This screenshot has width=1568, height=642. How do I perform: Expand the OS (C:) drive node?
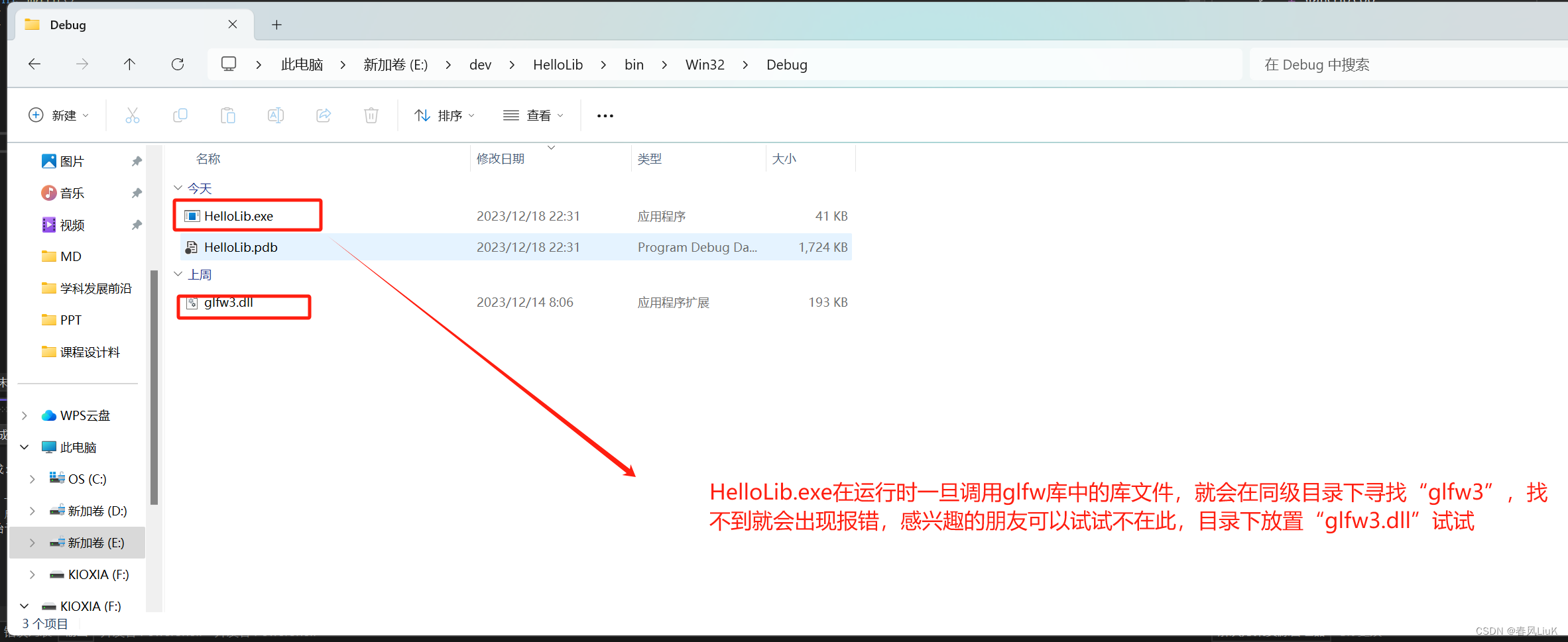pyautogui.click(x=32, y=479)
